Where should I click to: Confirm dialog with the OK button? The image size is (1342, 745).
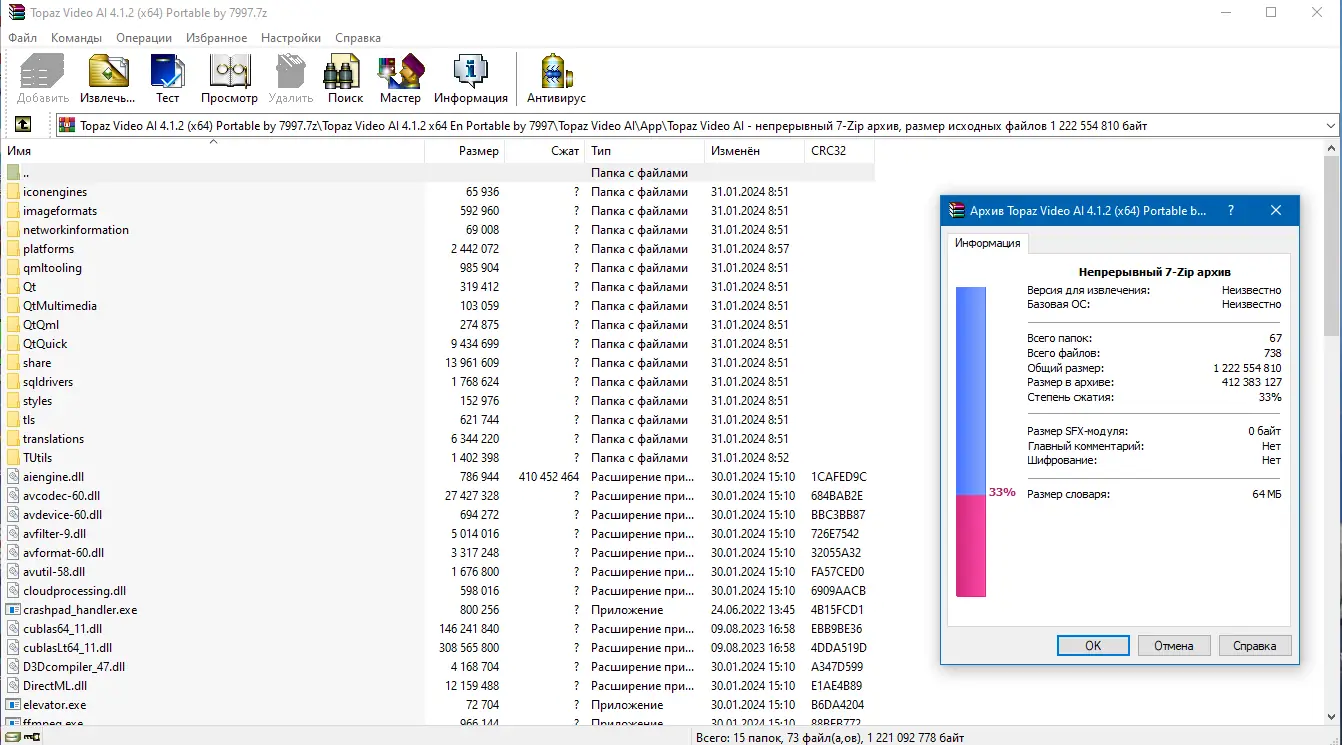click(1092, 645)
